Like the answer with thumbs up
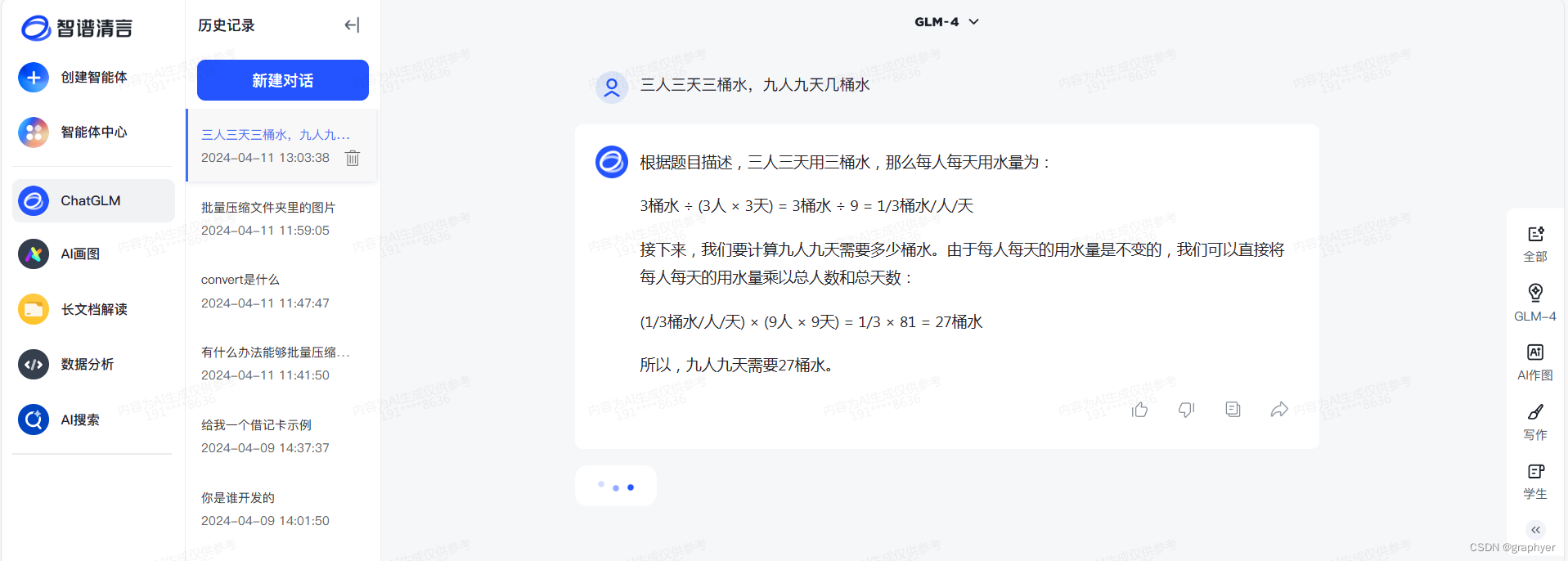Image resolution: width=1568 pixels, height=561 pixels. pos(1139,410)
